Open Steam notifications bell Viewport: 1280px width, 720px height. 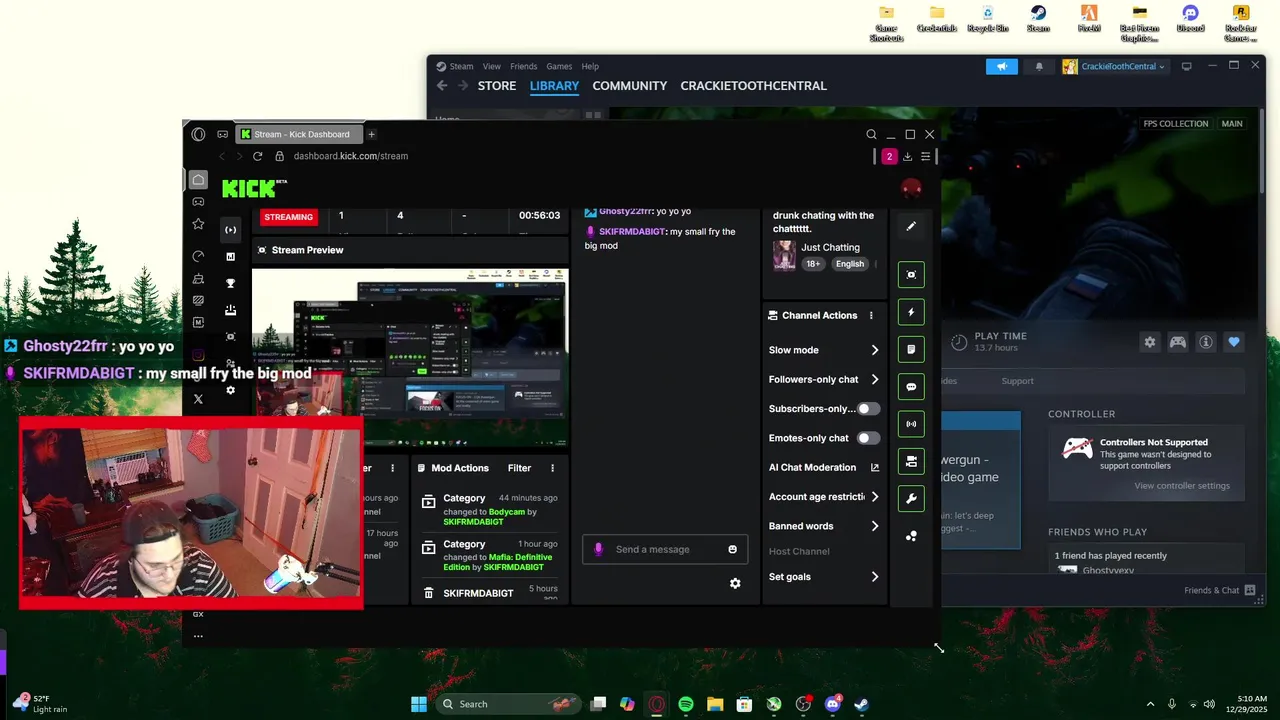tap(1039, 66)
